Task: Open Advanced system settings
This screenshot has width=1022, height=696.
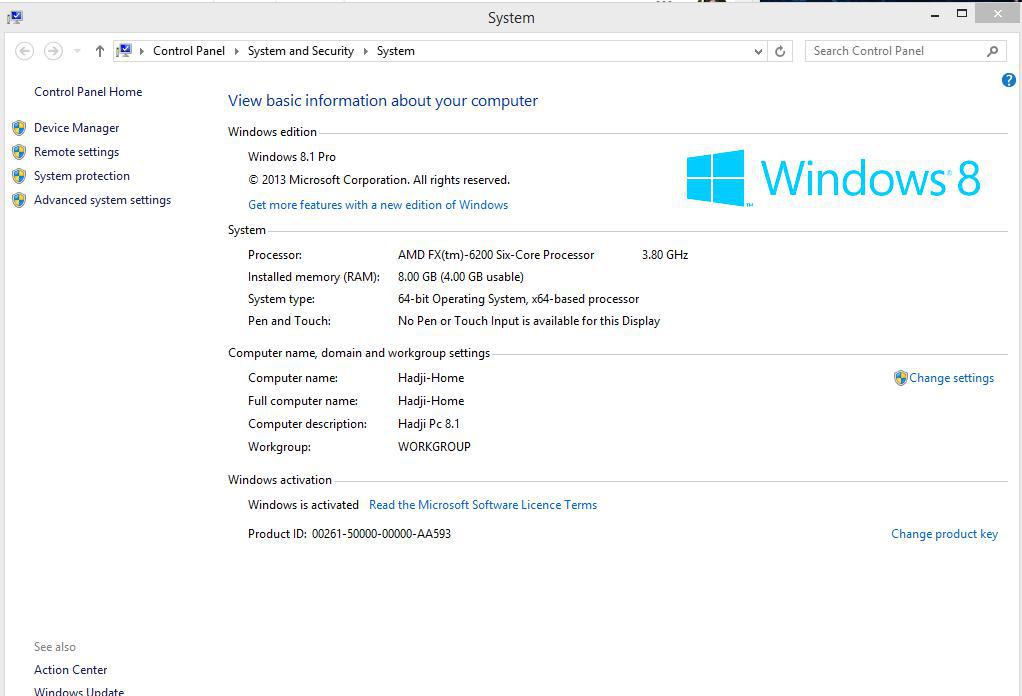Action: [102, 200]
